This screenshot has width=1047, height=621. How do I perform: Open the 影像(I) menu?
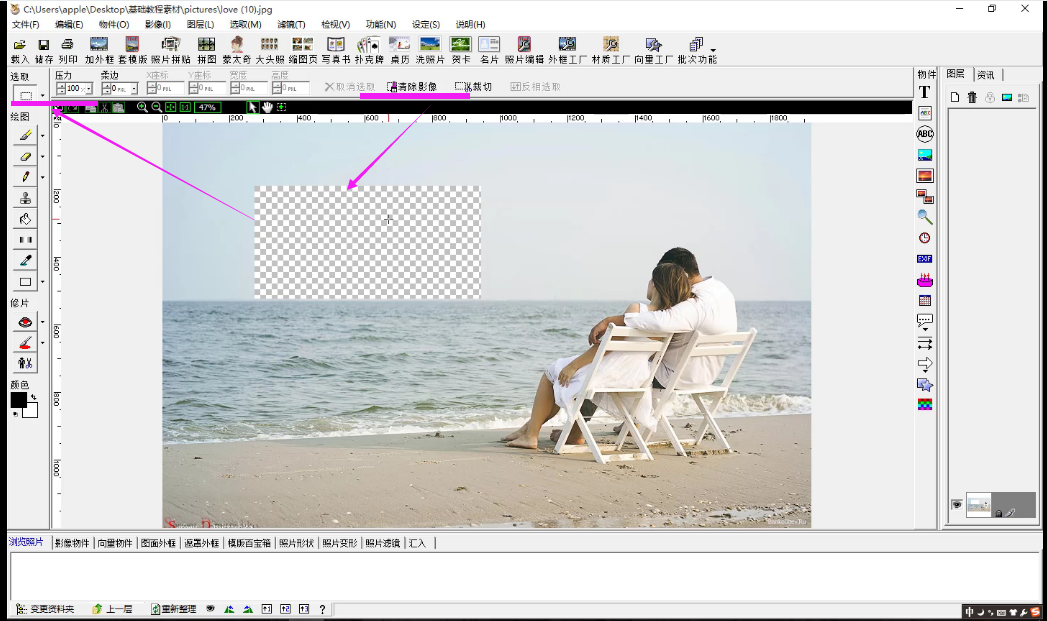pyautogui.click(x=158, y=24)
